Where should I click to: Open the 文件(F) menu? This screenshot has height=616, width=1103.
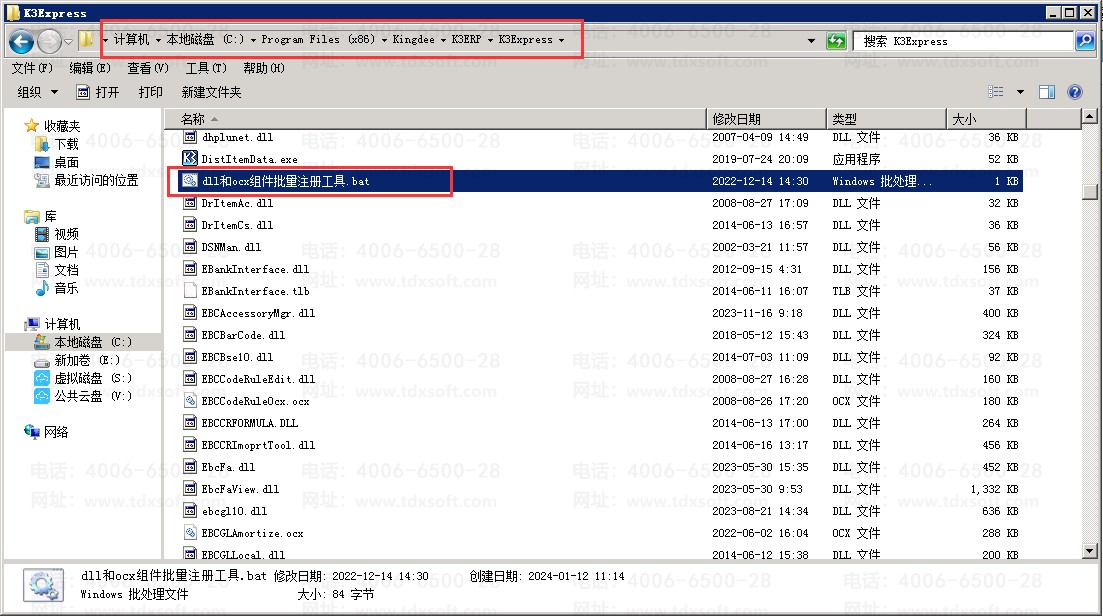32,68
